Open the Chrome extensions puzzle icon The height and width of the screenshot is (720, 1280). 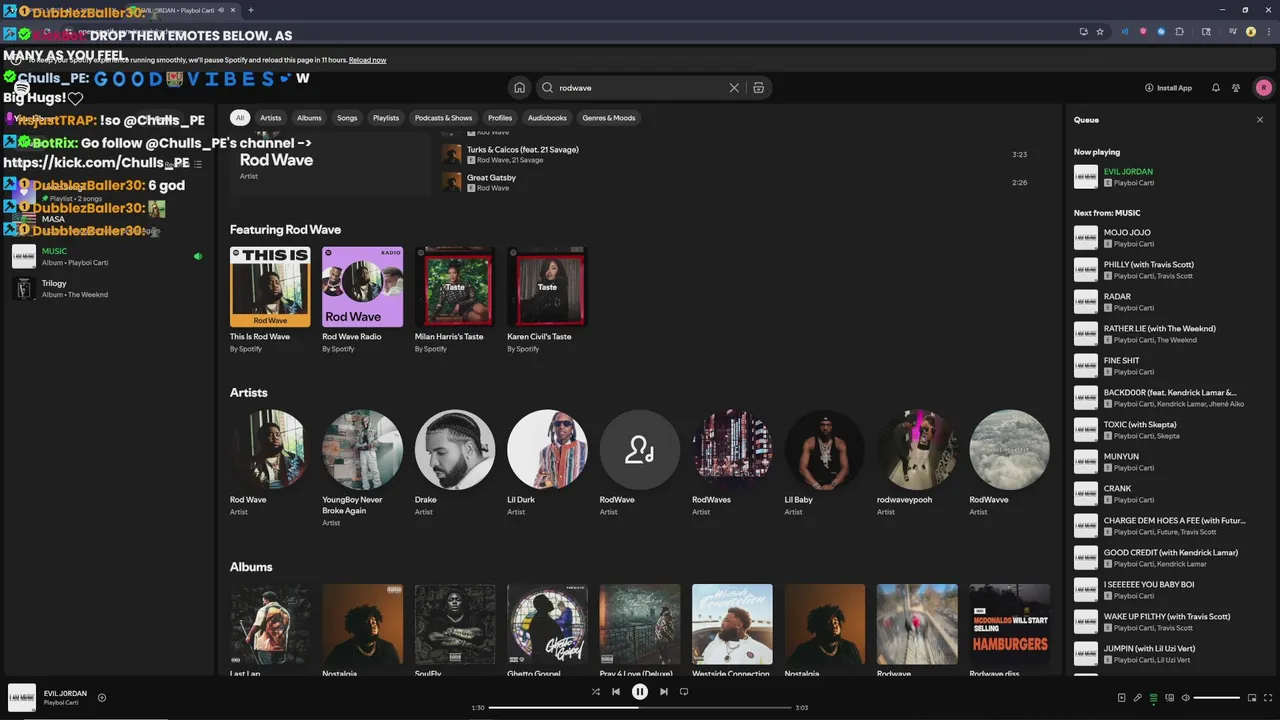point(1180,31)
